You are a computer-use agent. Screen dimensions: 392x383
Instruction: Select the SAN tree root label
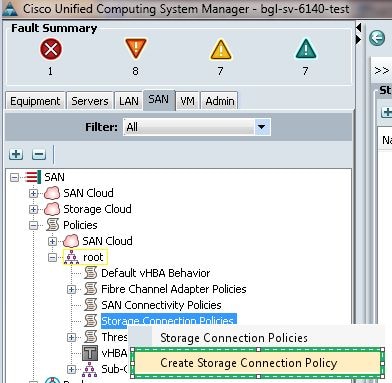[54, 177]
